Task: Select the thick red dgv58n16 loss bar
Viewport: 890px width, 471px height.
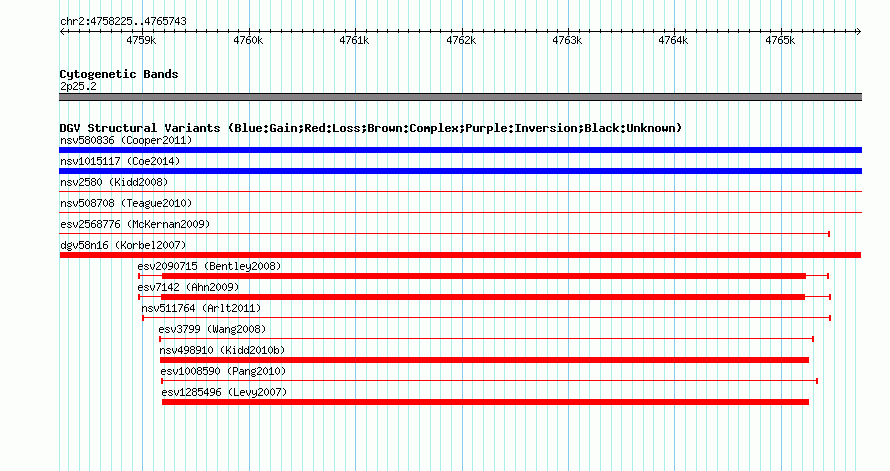Action: pyautogui.click(x=460, y=255)
